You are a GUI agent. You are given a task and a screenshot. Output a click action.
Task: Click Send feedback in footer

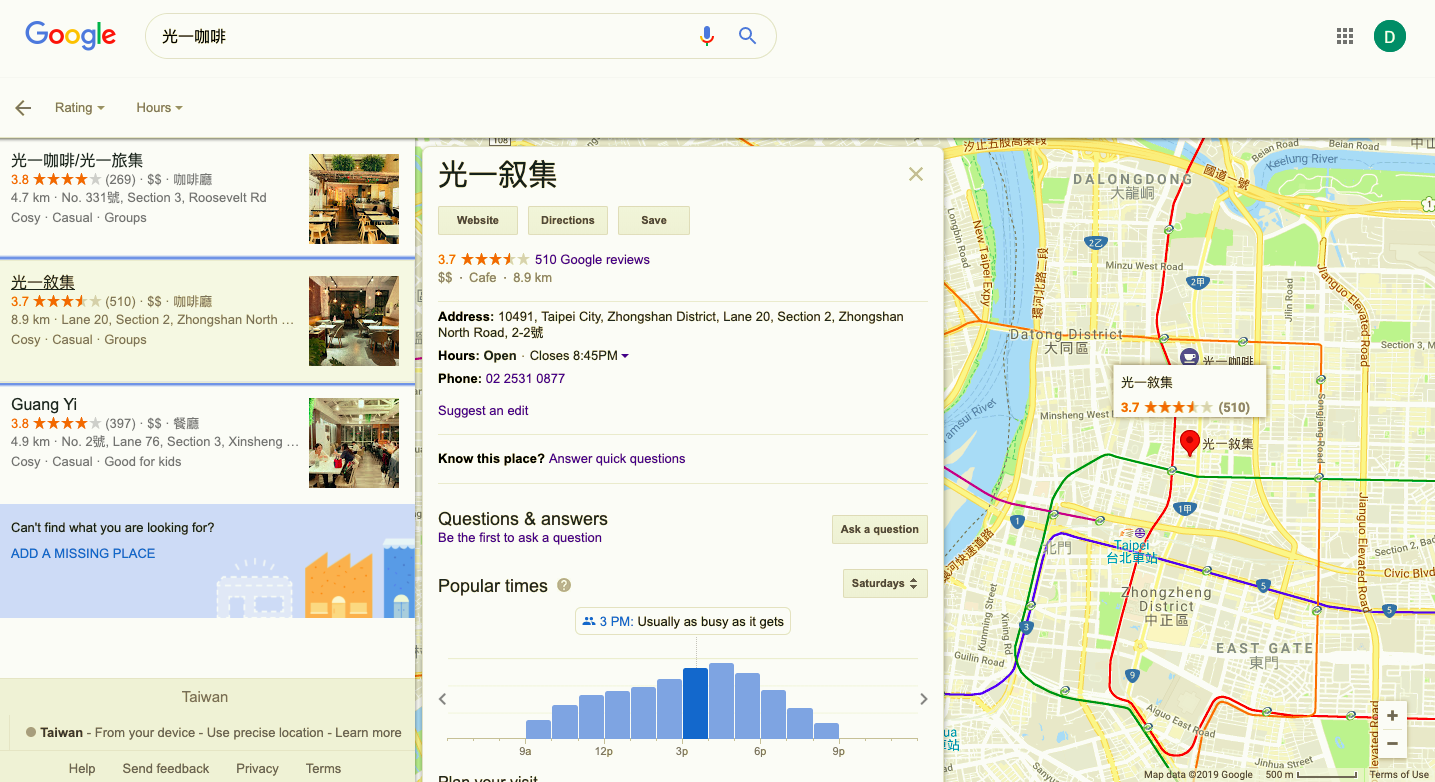click(166, 769)
